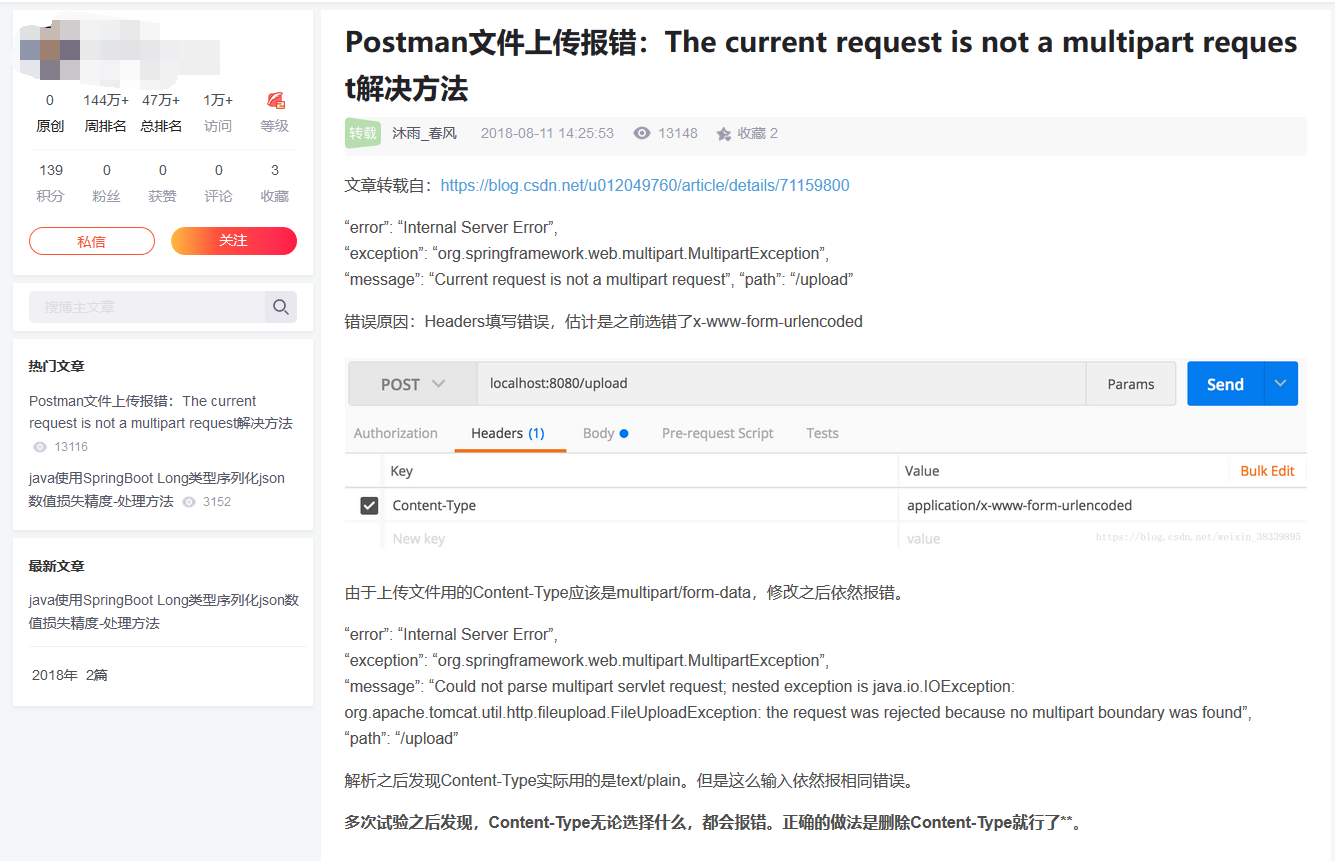Click the eye icon beside 3152 views
Screen dimensions: 1335x861
(189, 502)
